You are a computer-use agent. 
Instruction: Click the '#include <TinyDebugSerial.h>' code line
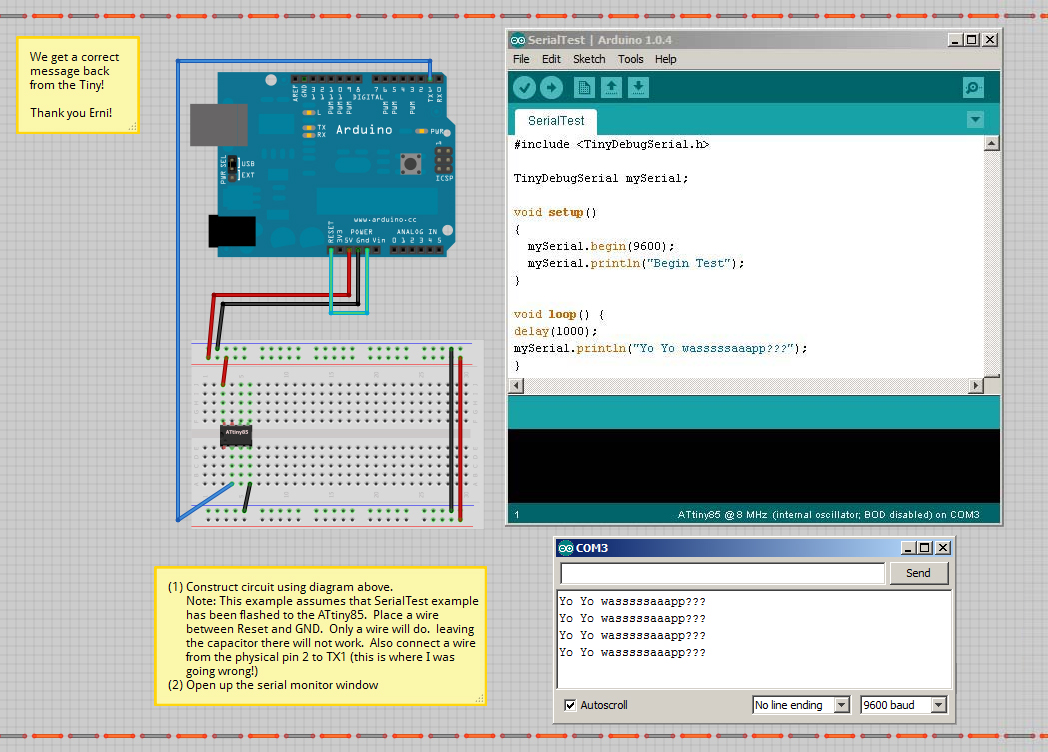click(612, 144)
